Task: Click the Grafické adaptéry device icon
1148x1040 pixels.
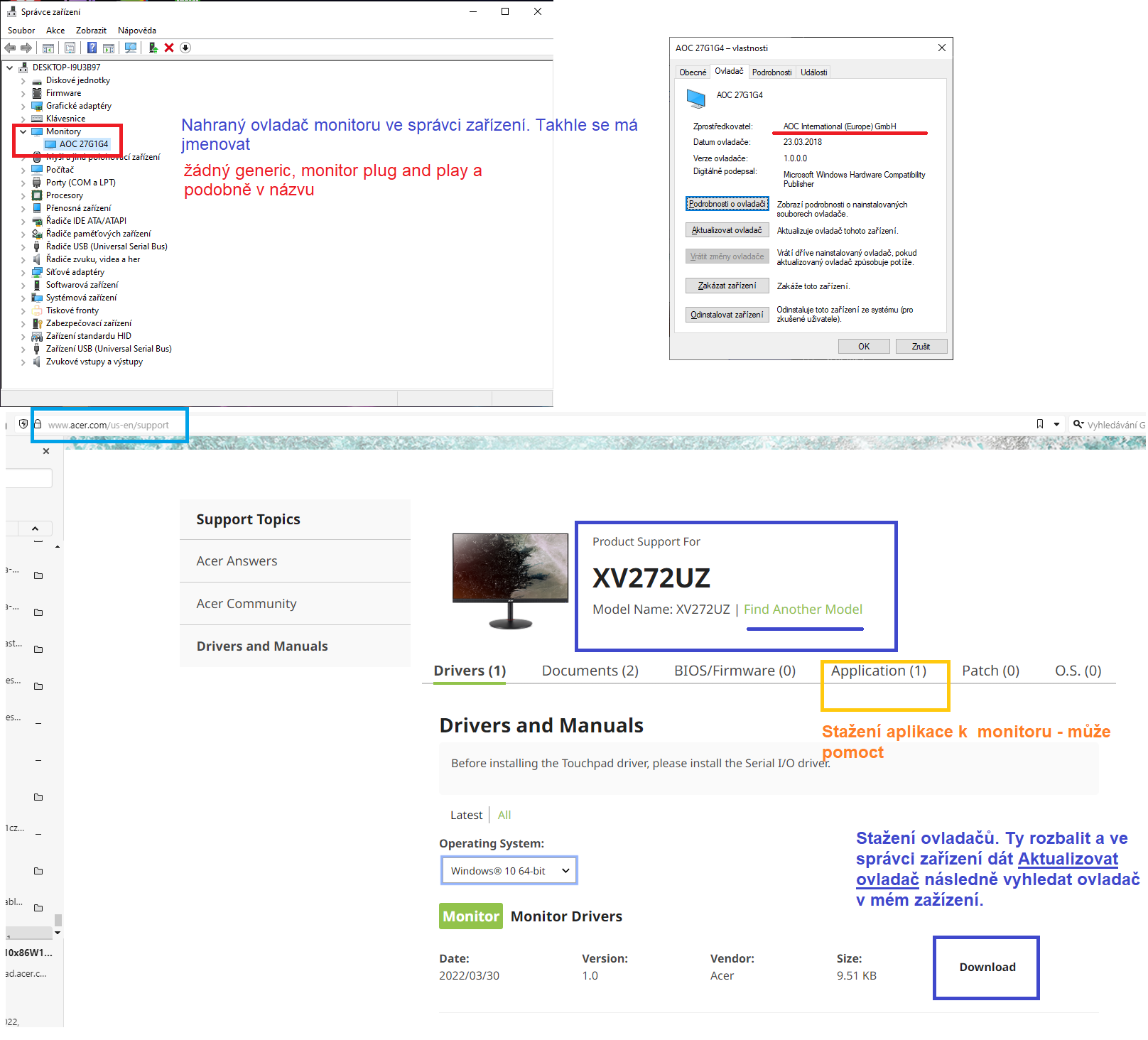Action: coord(37,106)
